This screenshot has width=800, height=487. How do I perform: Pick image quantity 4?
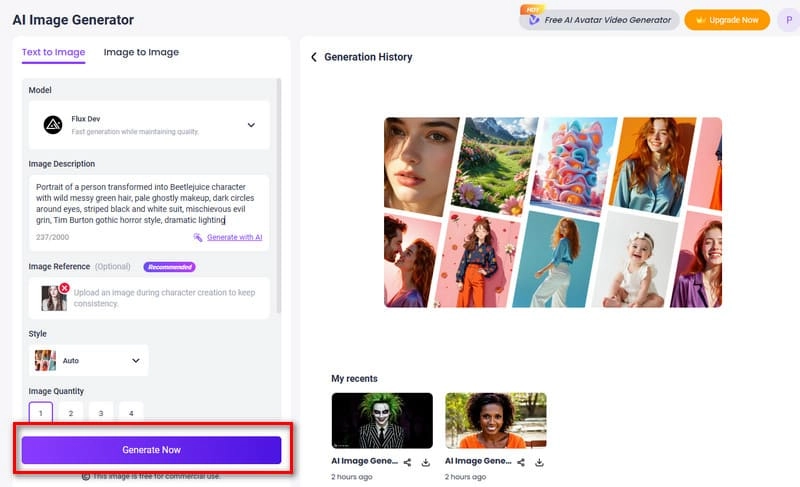point(130,412)
